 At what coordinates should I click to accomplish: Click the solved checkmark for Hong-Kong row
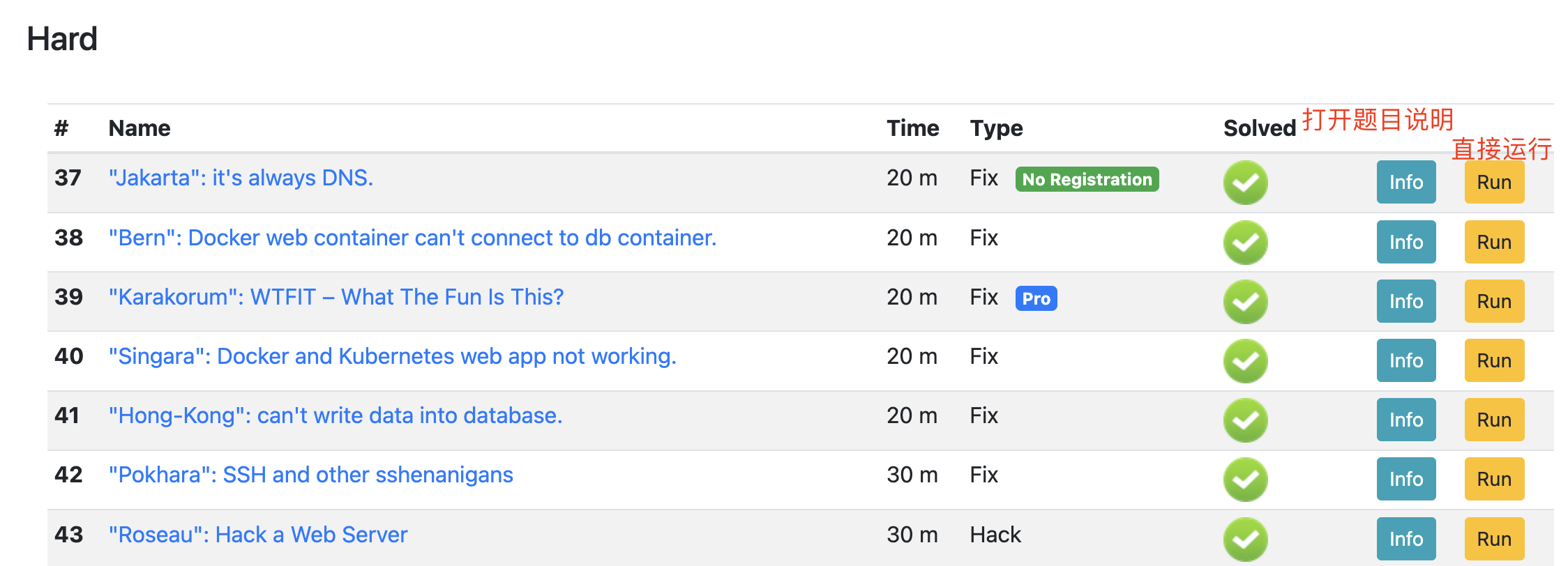pos(1245,420)
